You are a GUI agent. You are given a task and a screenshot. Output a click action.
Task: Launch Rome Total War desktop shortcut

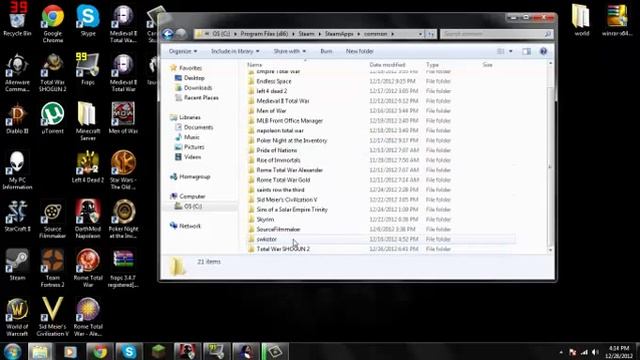88,268
